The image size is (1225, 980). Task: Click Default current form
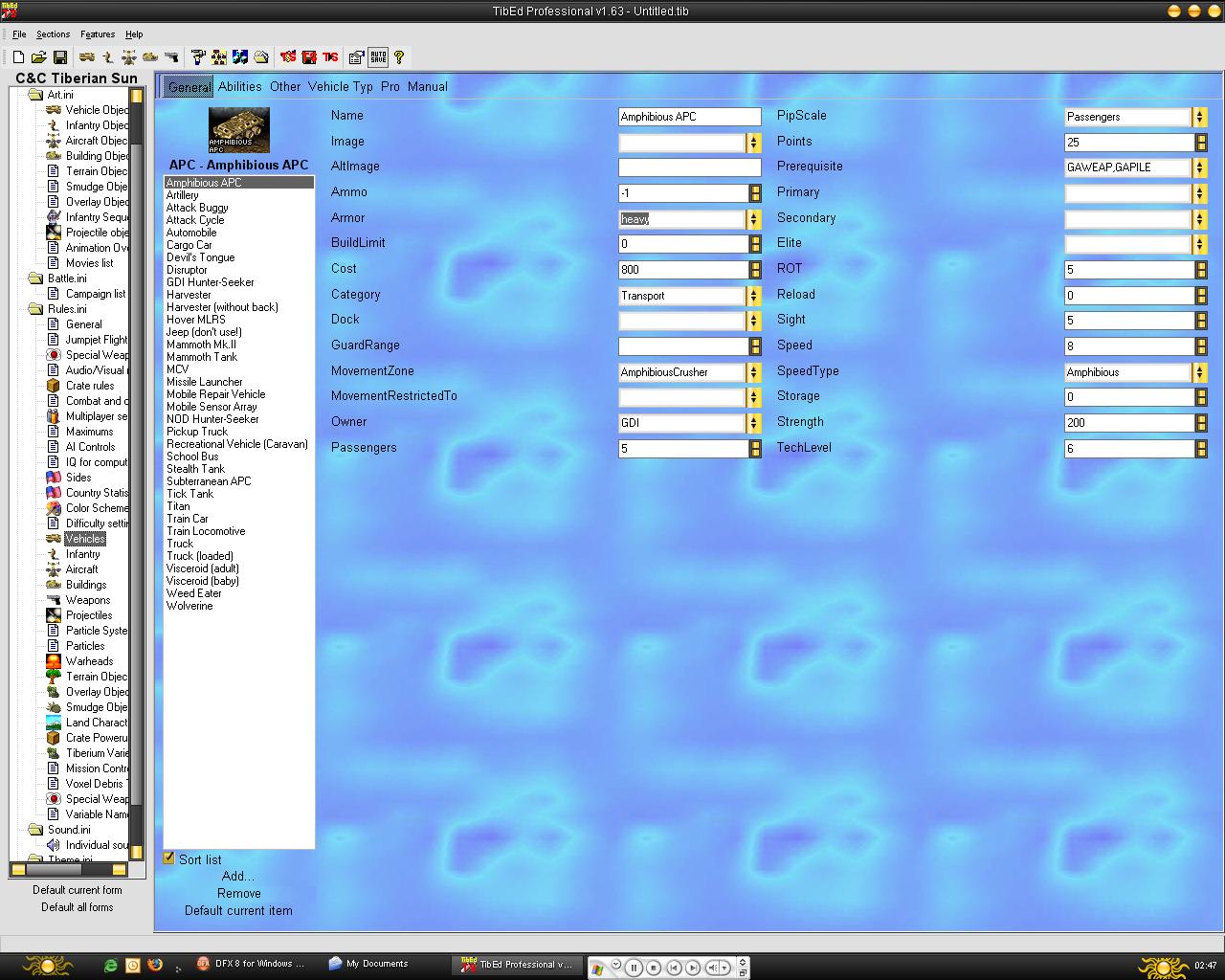pos(78,890)
